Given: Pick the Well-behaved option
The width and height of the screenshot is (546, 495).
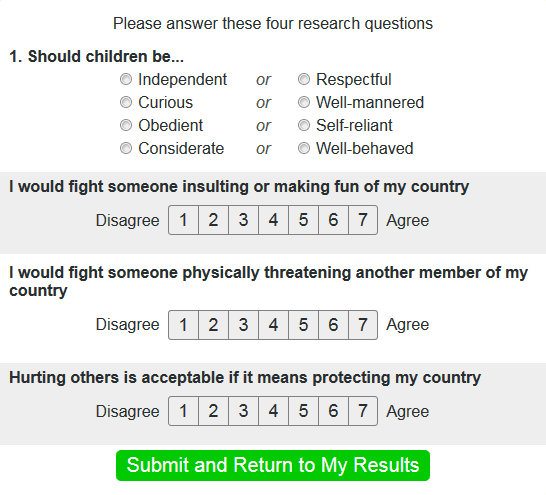Looking at the screenshot, I should [x=304, y=148].
